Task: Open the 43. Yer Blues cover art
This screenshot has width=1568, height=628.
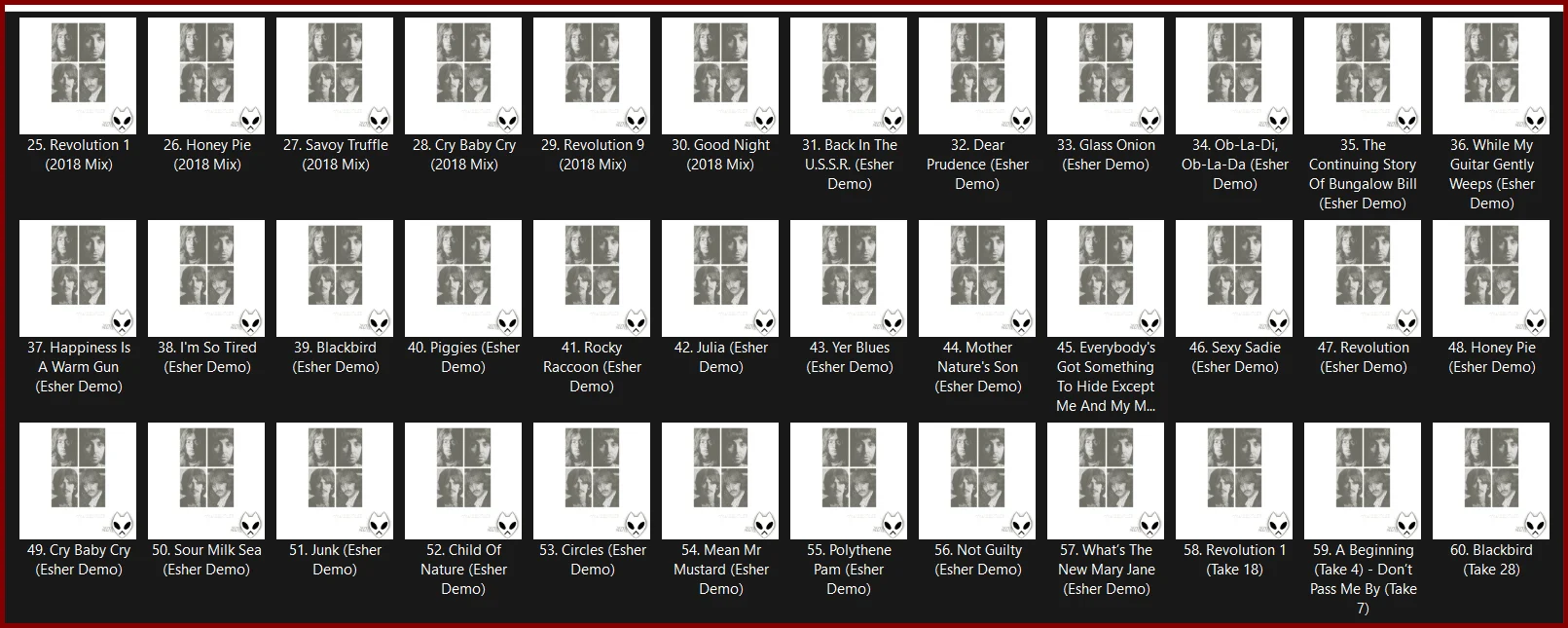Action: coord(849,278)
